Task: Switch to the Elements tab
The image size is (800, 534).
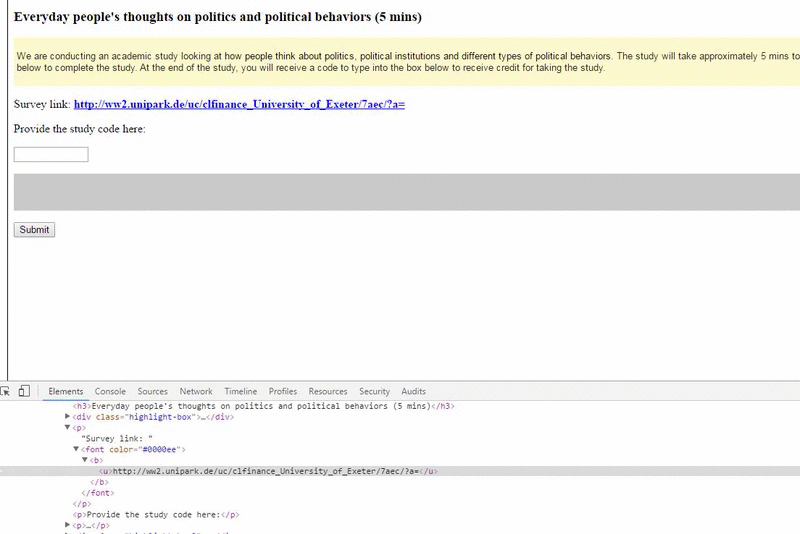Action: pos(65,391)
